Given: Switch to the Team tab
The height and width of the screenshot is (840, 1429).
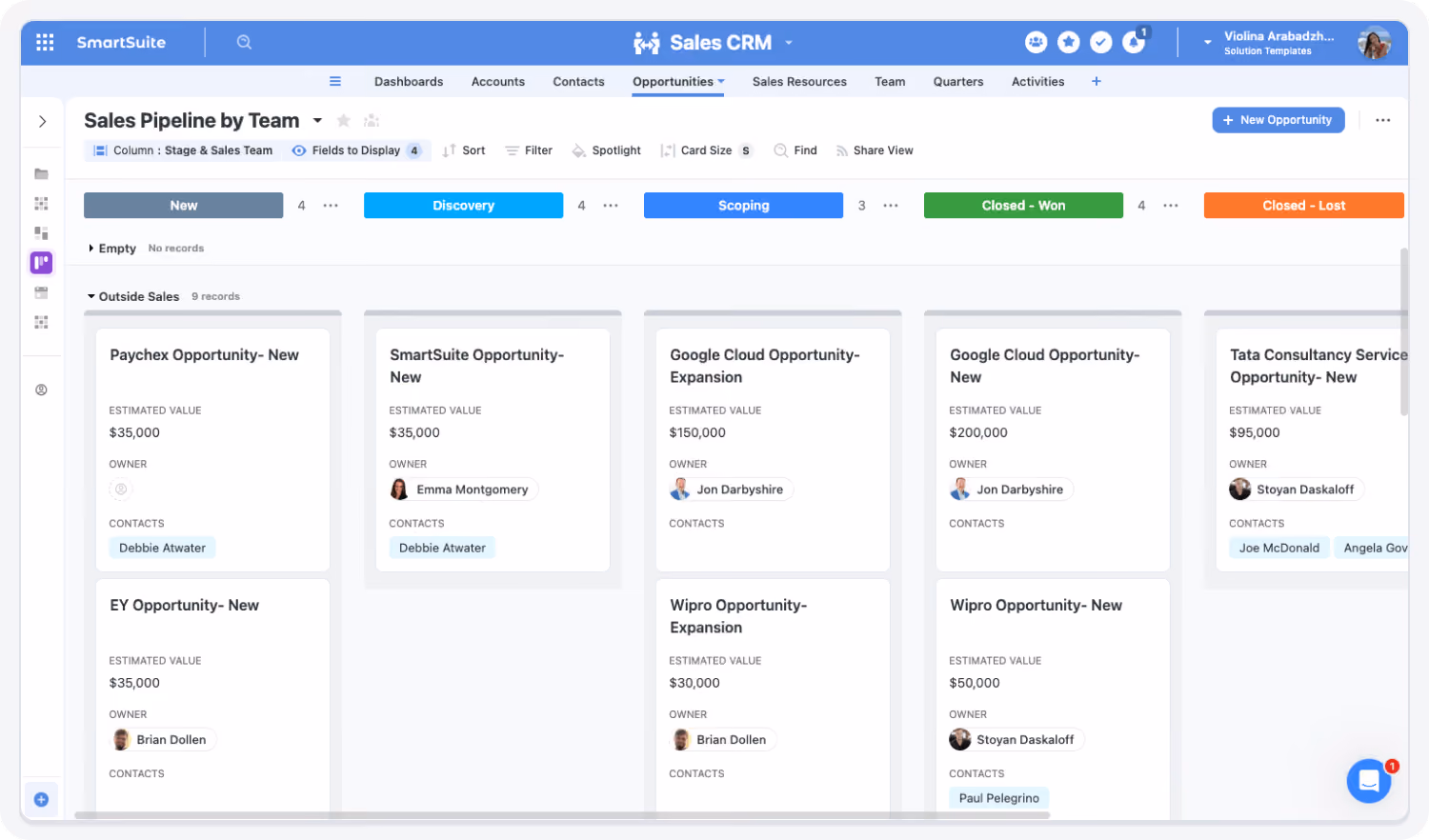Looking at the screenshot, I should pyautogui.click(x=890, y=82).
